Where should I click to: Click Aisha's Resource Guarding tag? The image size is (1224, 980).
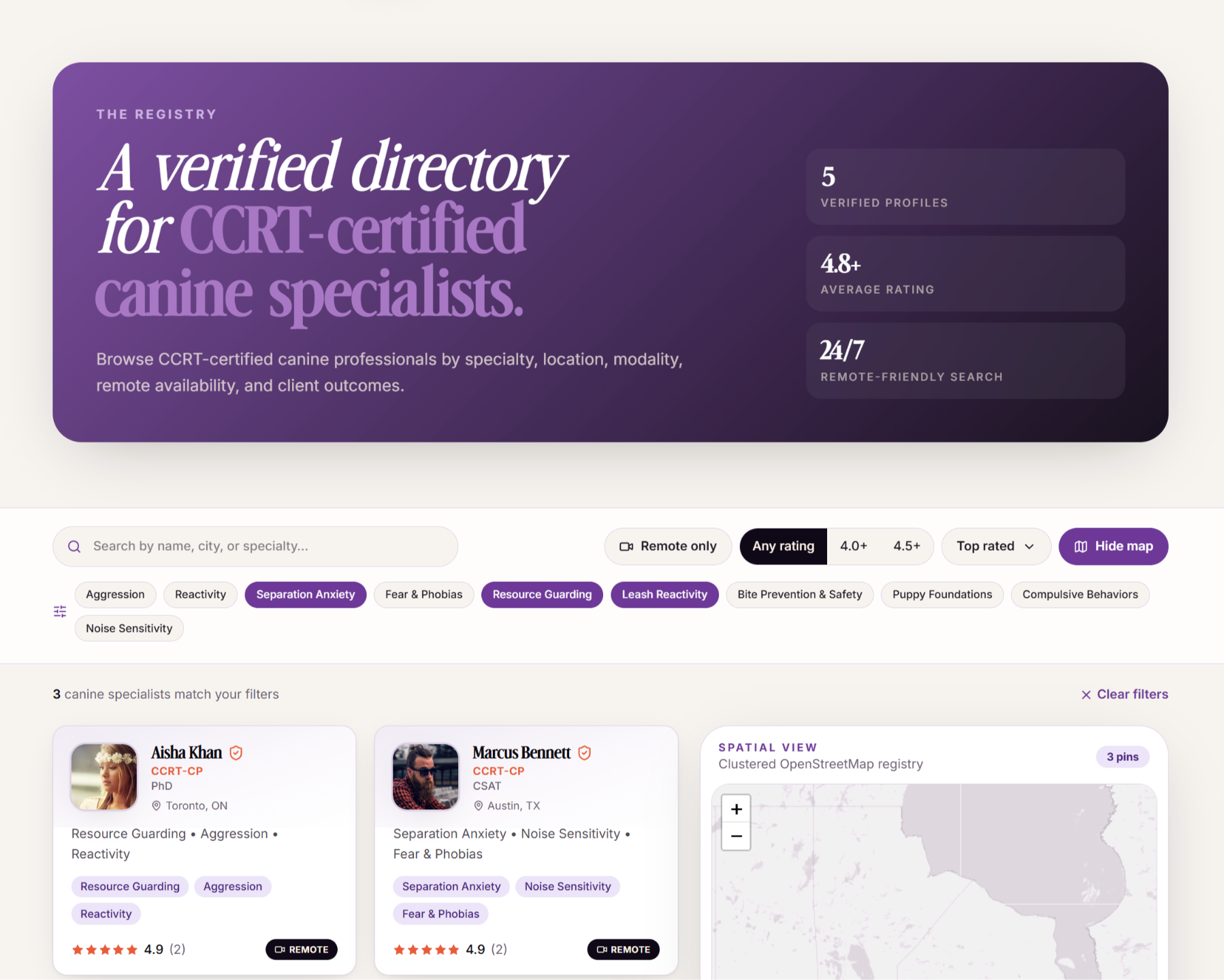pos(130,887)
